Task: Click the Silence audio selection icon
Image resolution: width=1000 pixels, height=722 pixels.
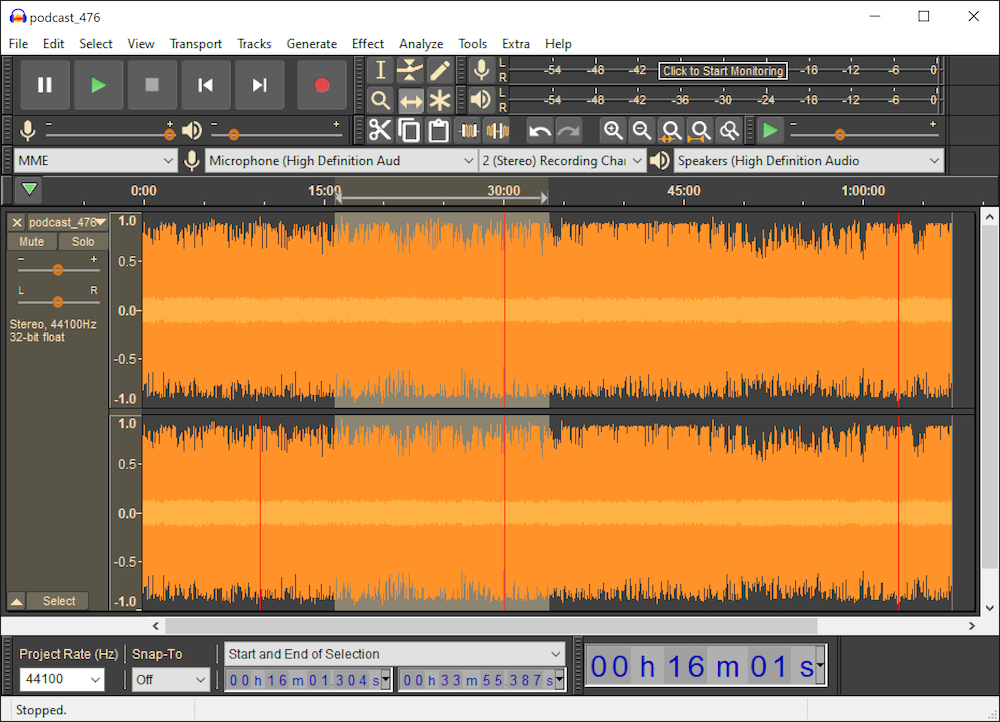Action: 497,131
